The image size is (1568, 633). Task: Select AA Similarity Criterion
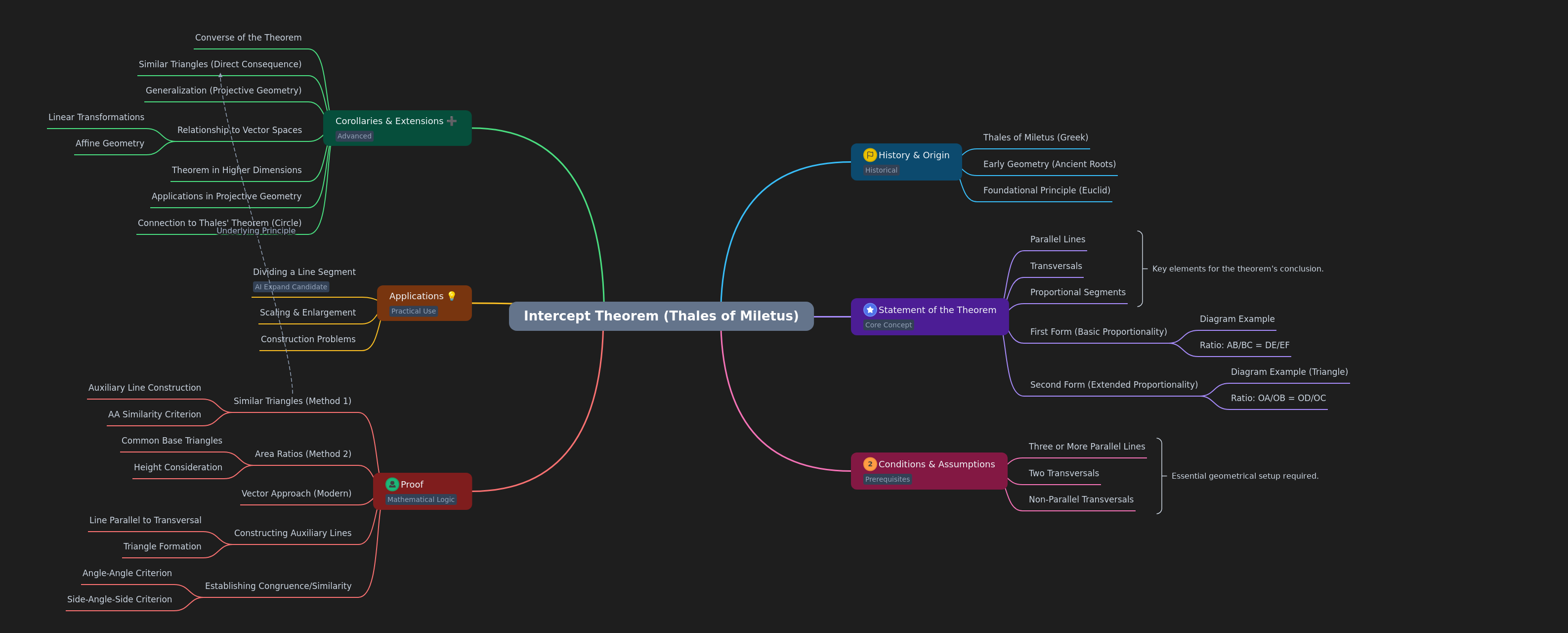pos(154,415)
